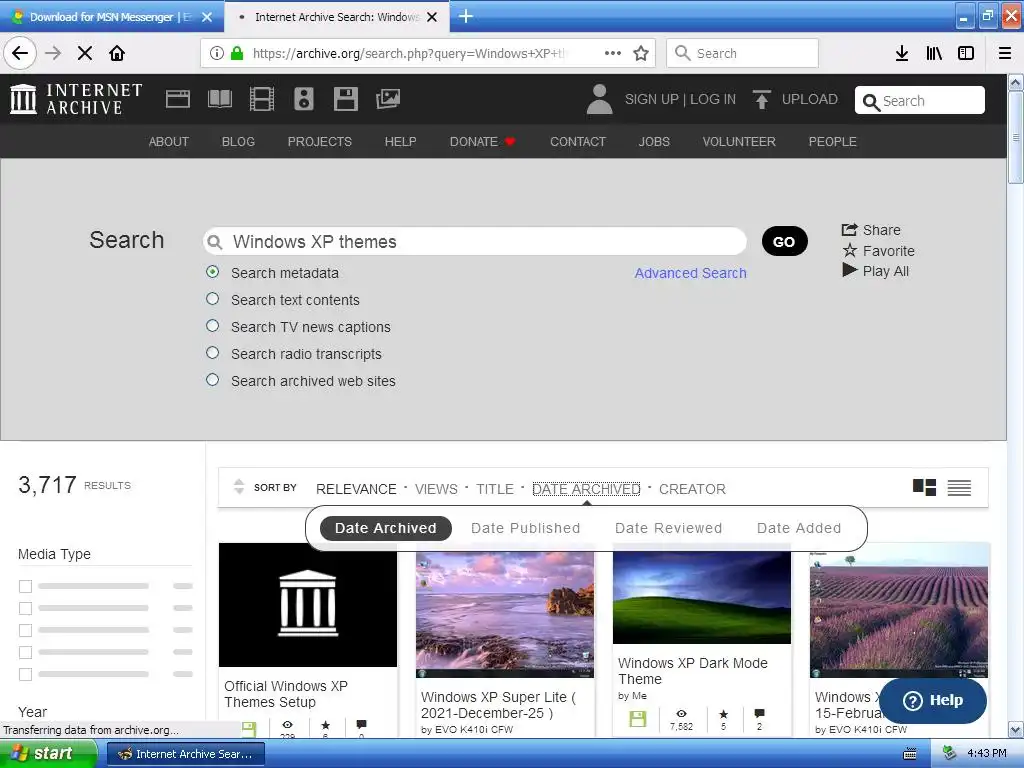This screenshot has height=768, width=1024.
Task: Open the Firefox downloads arrow icon
Action: 902,53
